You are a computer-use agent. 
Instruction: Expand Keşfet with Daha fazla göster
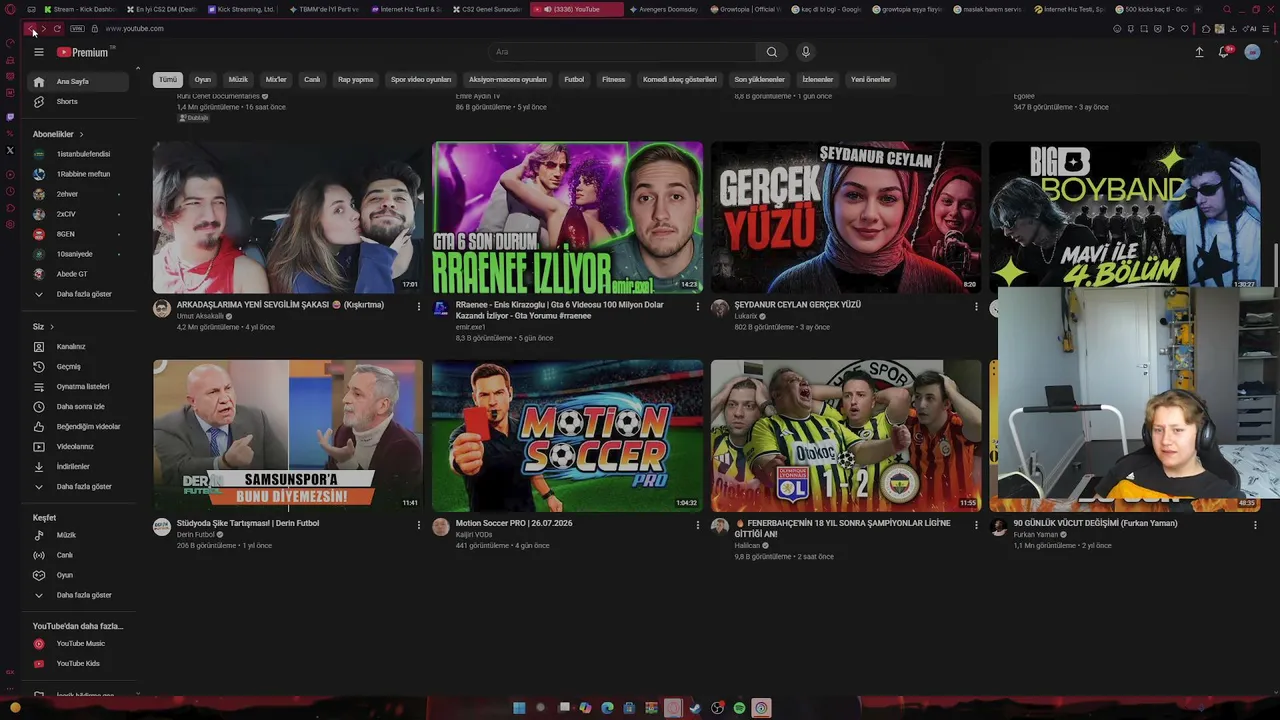pyautogui.click(x=80, y=595)
